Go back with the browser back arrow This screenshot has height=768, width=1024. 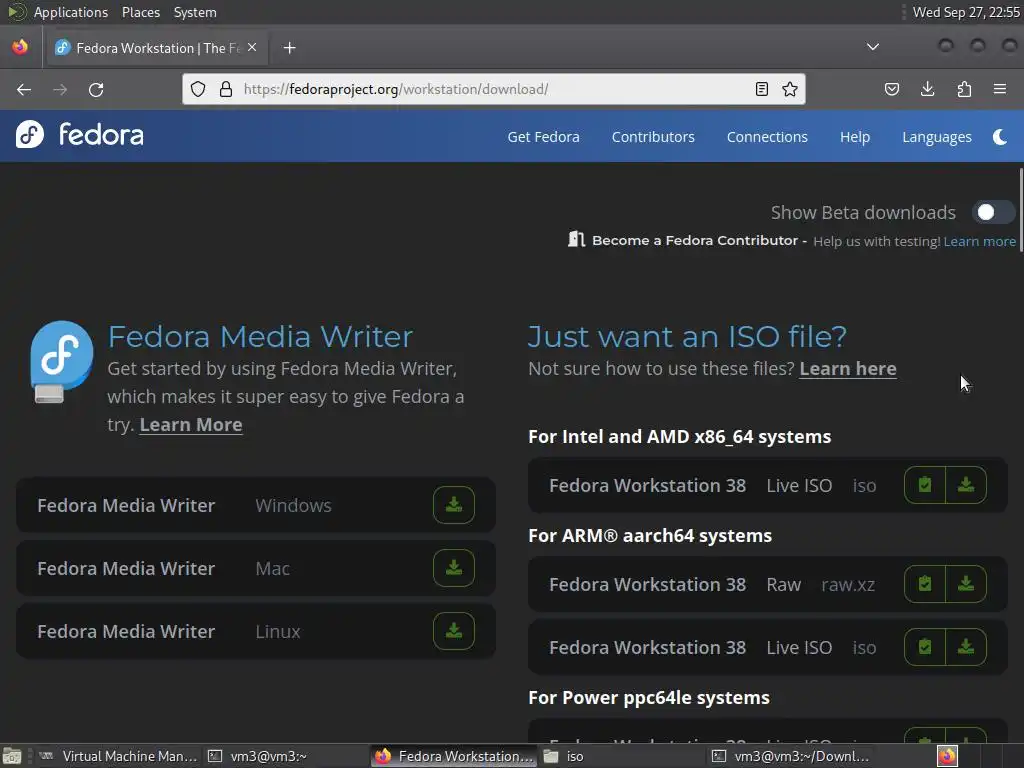coord(24,89)
